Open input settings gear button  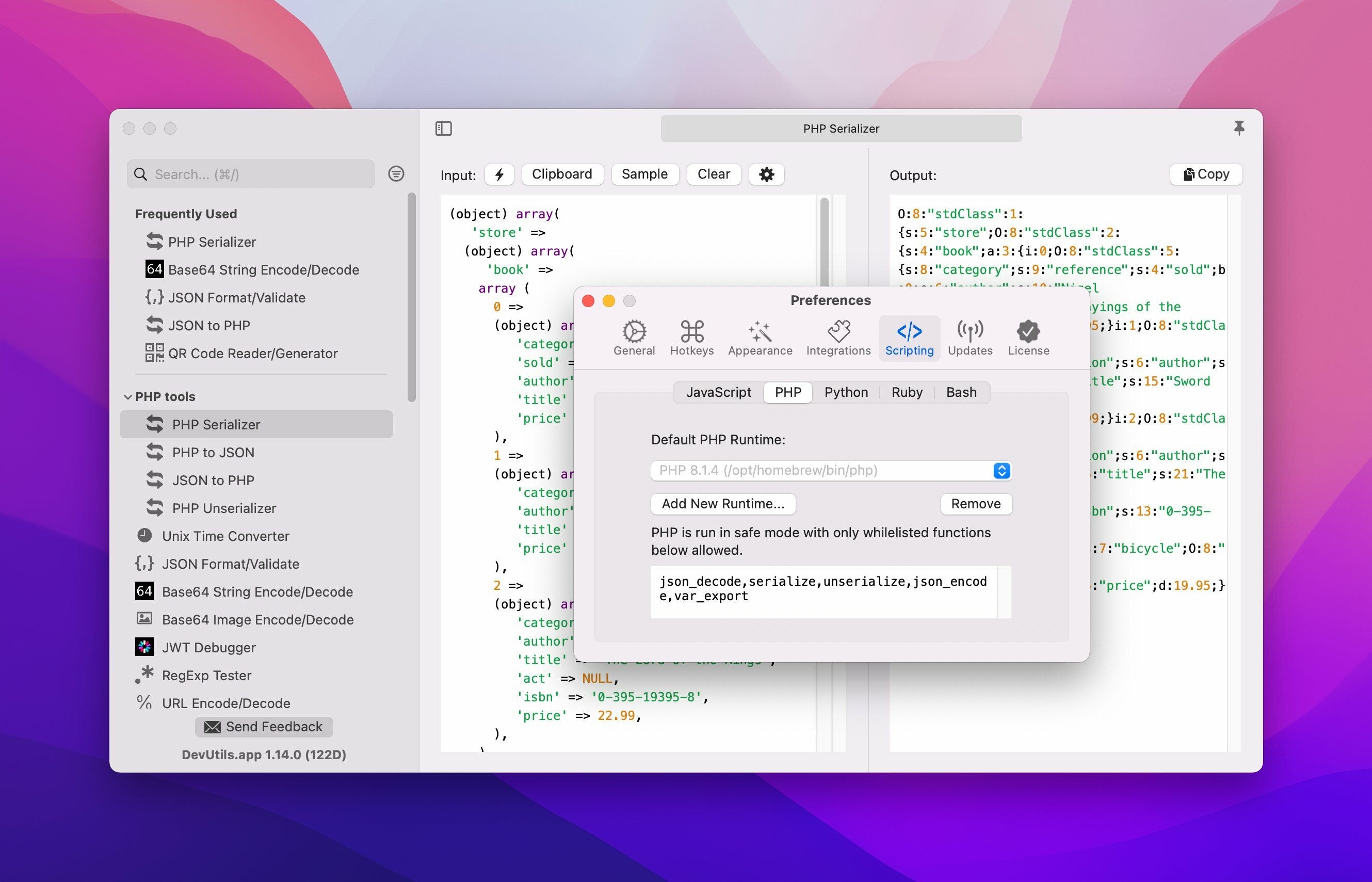(x=766, y=174)
